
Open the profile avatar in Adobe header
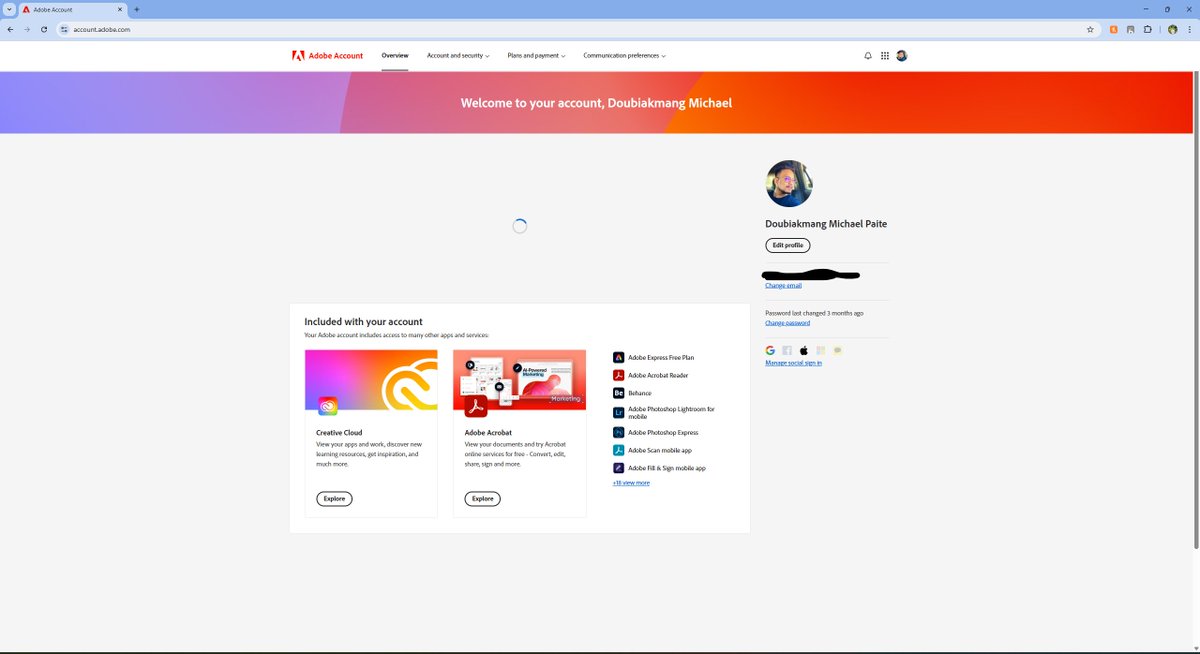pyautogui.click(x=902, y=56)
